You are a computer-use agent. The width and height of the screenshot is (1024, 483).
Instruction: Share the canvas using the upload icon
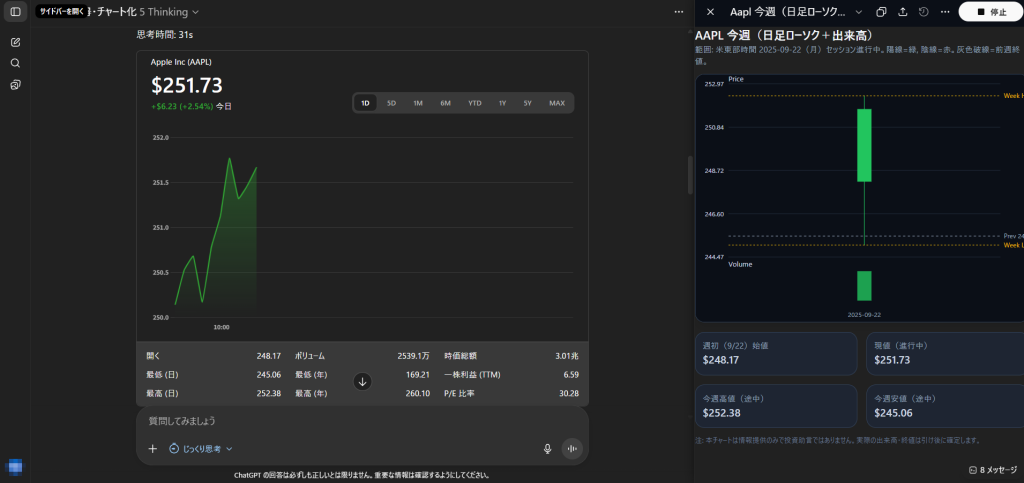903,12
